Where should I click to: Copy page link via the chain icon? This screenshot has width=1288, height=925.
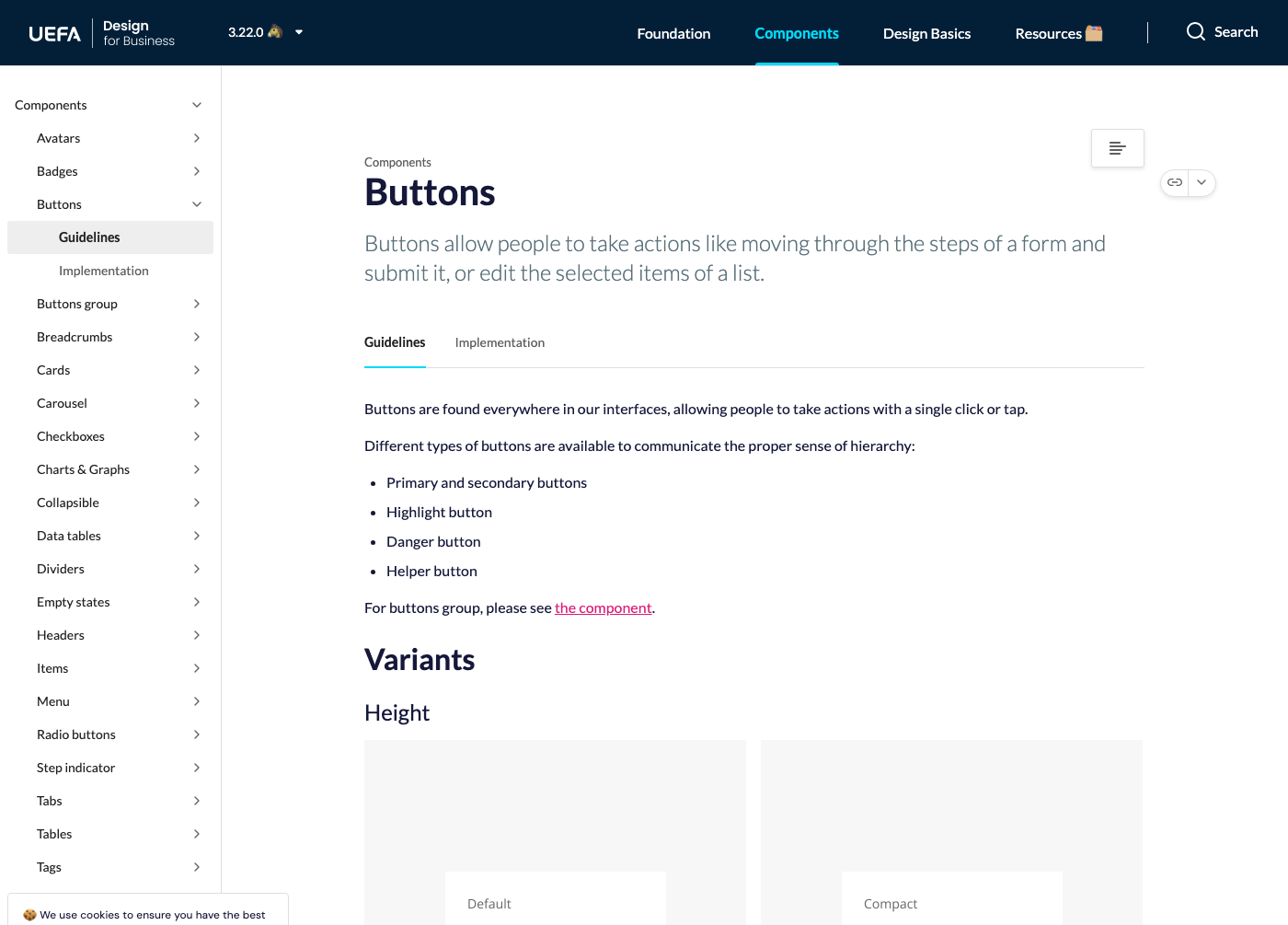1175,182
